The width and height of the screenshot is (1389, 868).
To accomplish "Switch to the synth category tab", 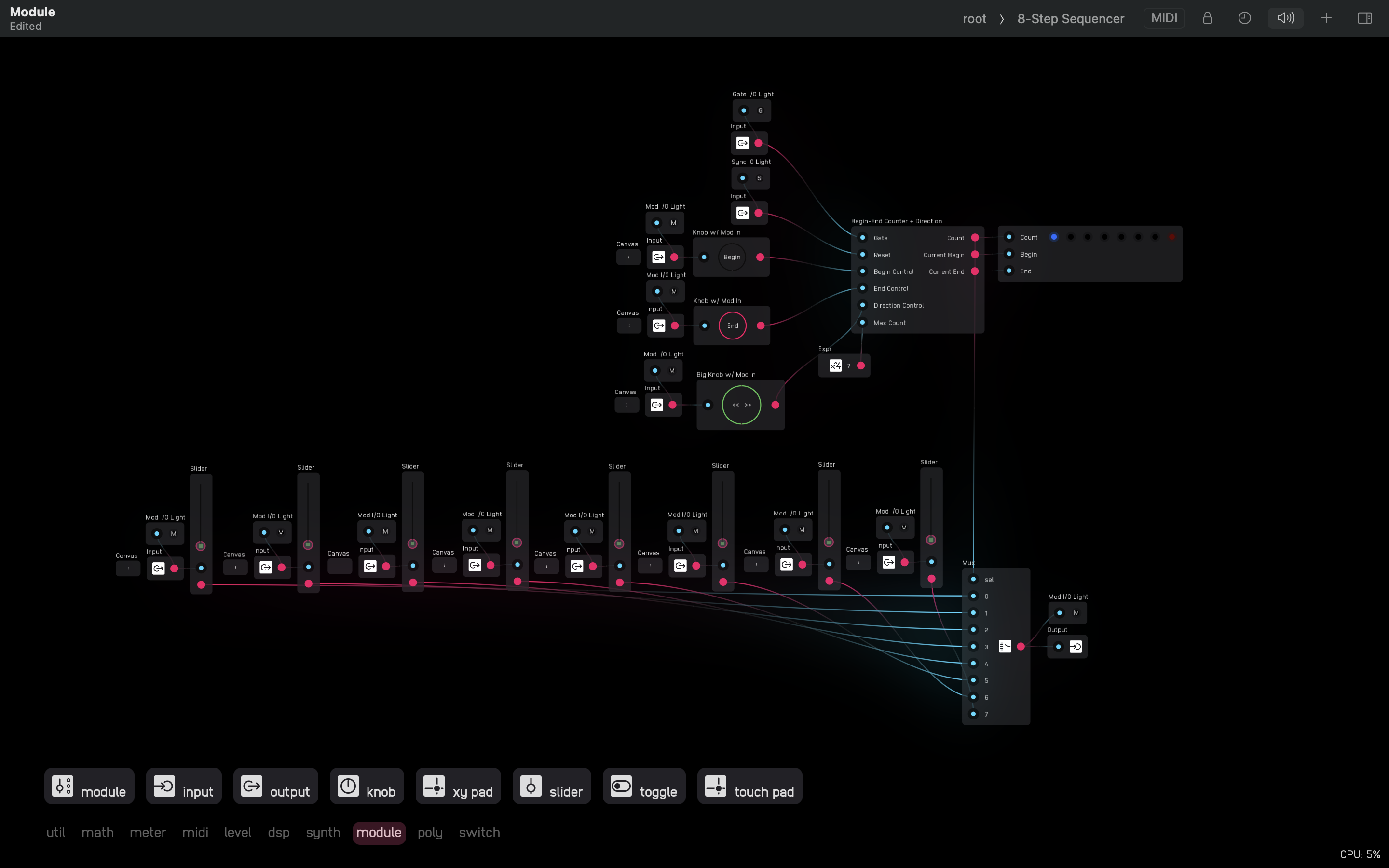I will coord(323,832).
